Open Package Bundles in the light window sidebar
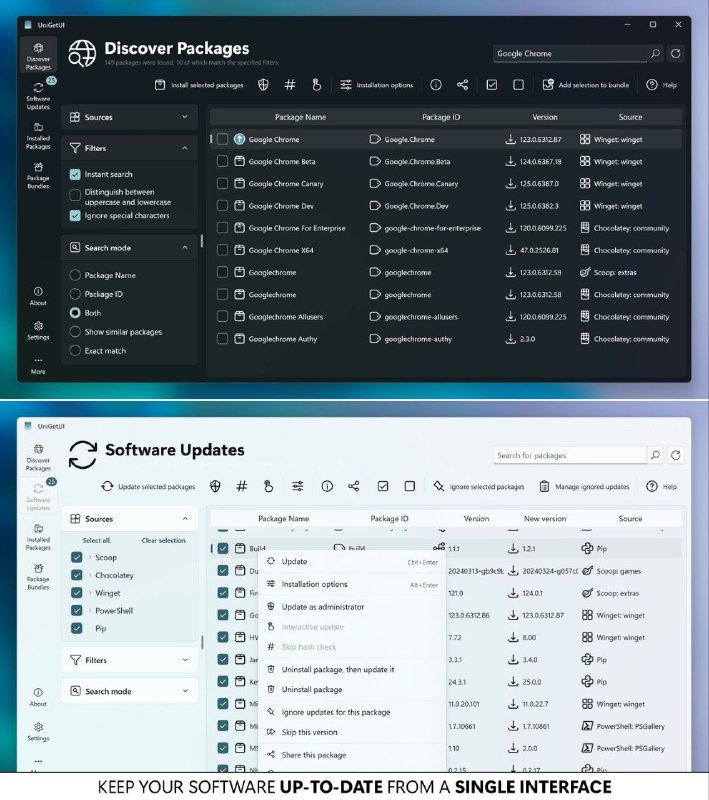 (x=38, y=577)
